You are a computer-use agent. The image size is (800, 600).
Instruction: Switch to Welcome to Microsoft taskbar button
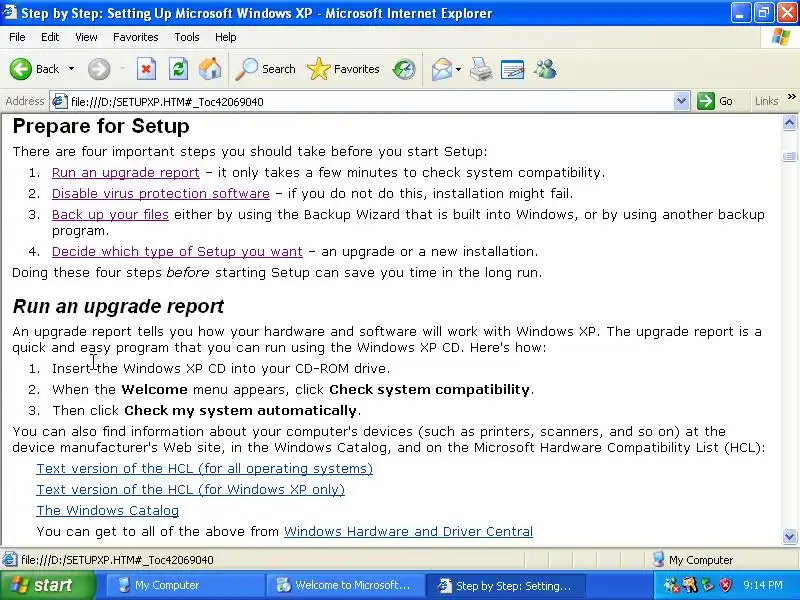345,585
